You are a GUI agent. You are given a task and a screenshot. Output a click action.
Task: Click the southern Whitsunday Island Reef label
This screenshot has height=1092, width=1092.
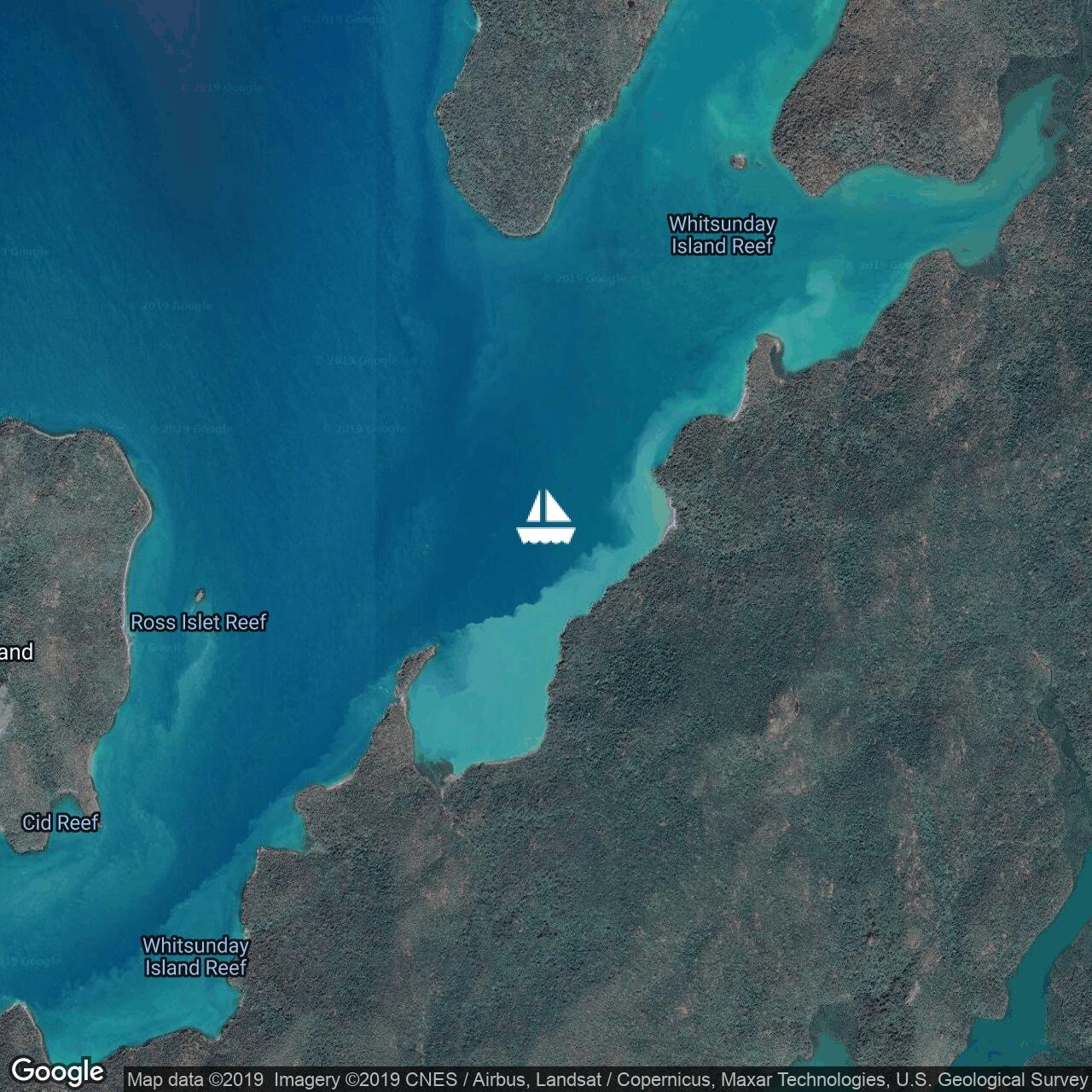tap(195, 956)
